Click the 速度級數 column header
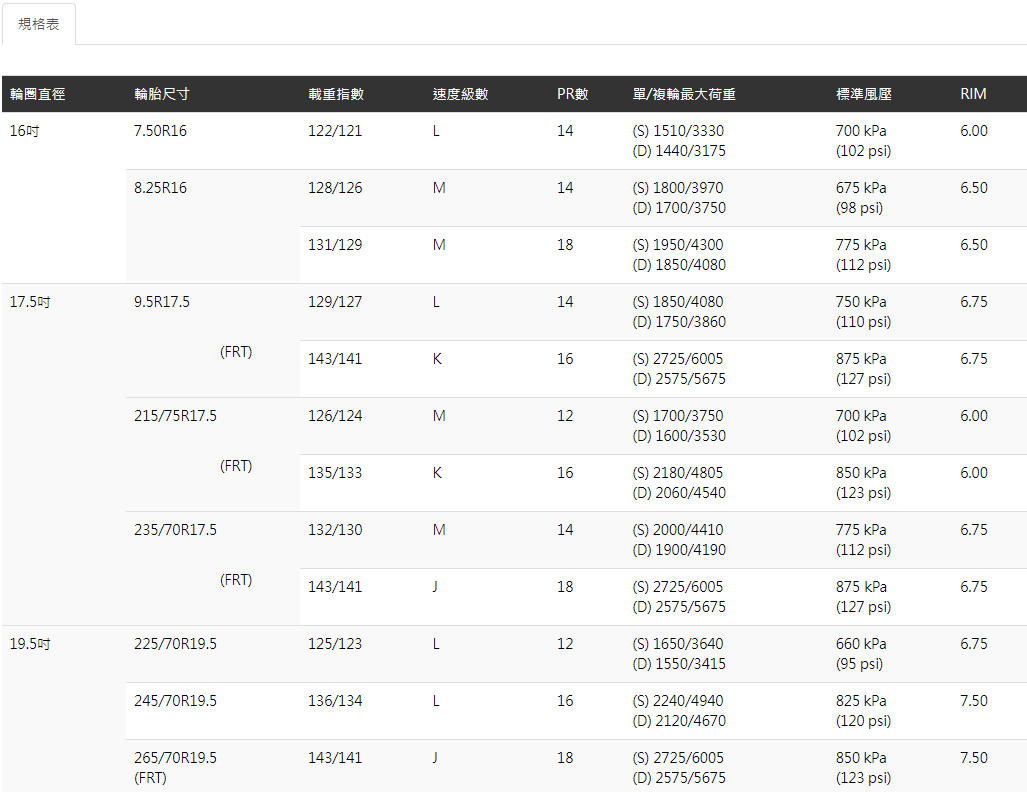This screenshot has height=792, width=1027. point(460,94)
